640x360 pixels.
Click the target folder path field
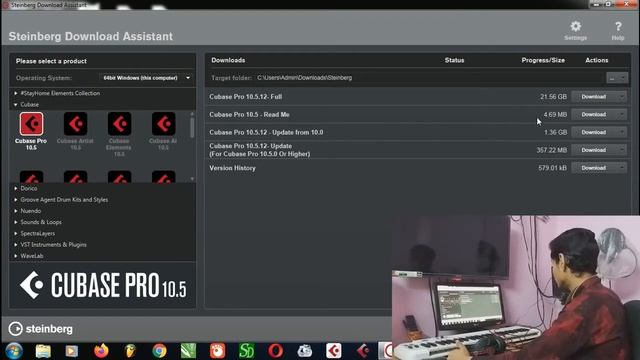coord(430,78)
